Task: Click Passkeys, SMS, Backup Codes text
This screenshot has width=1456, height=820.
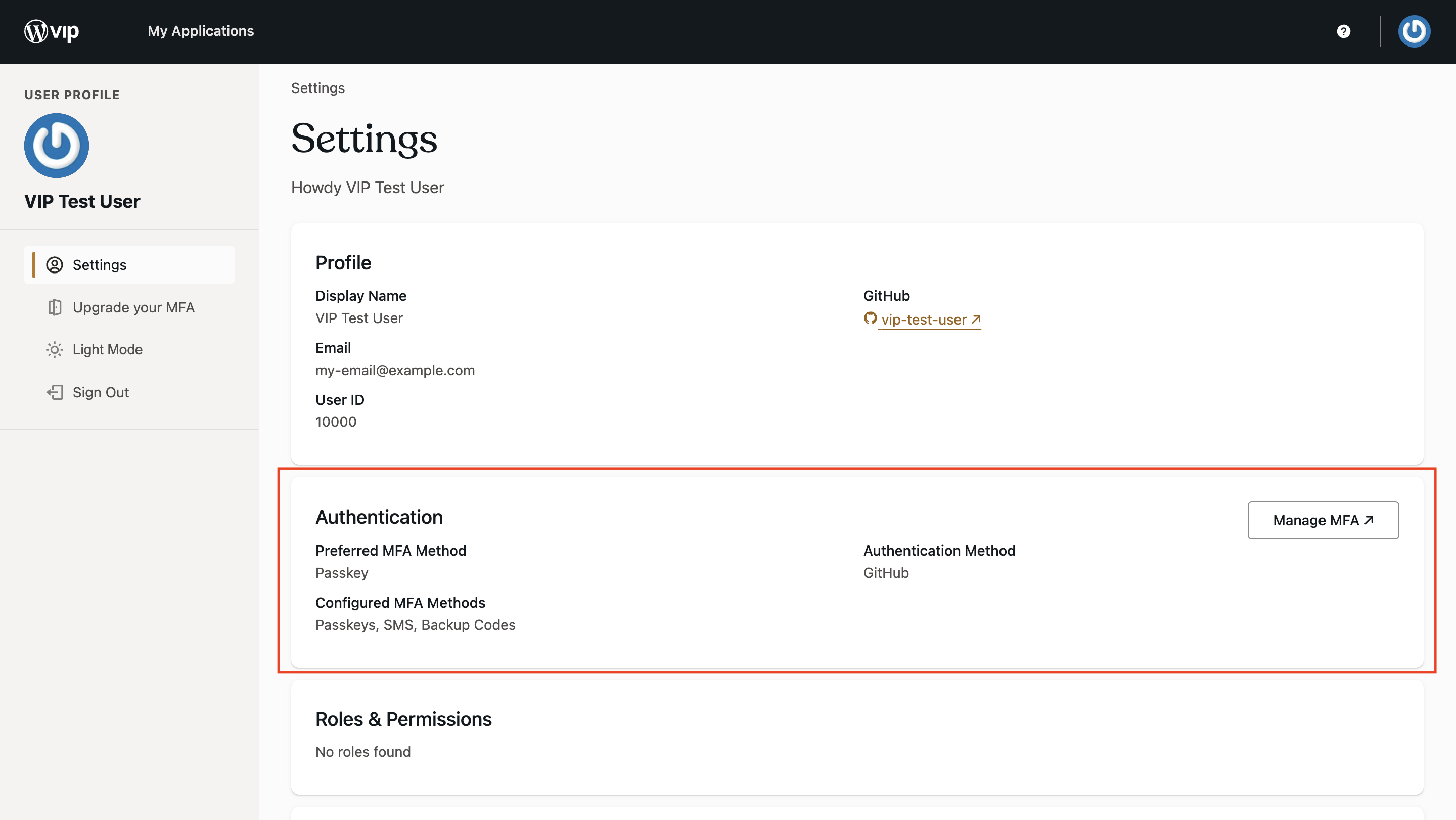Action: 416,625
